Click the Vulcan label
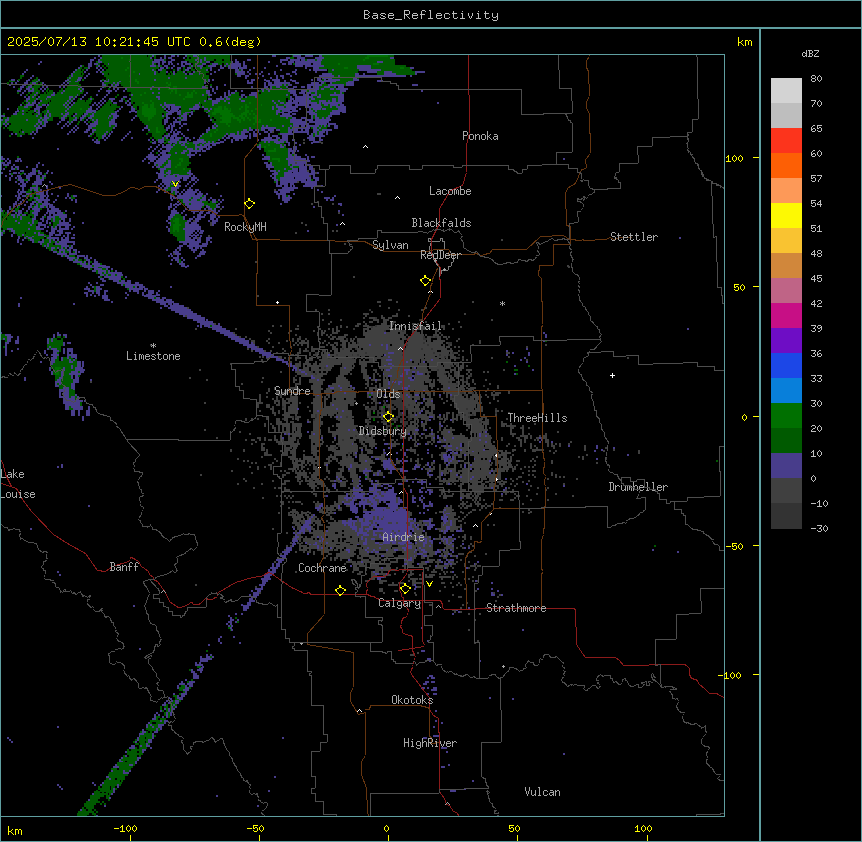862x842 pixels. (x=542, y=792)
